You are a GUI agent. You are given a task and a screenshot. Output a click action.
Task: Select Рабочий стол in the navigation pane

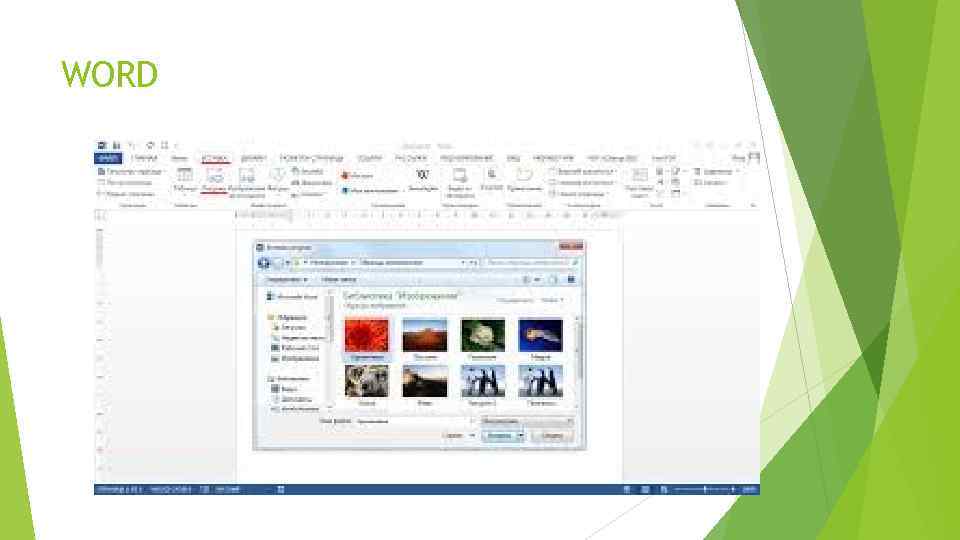tap(295, 348)
